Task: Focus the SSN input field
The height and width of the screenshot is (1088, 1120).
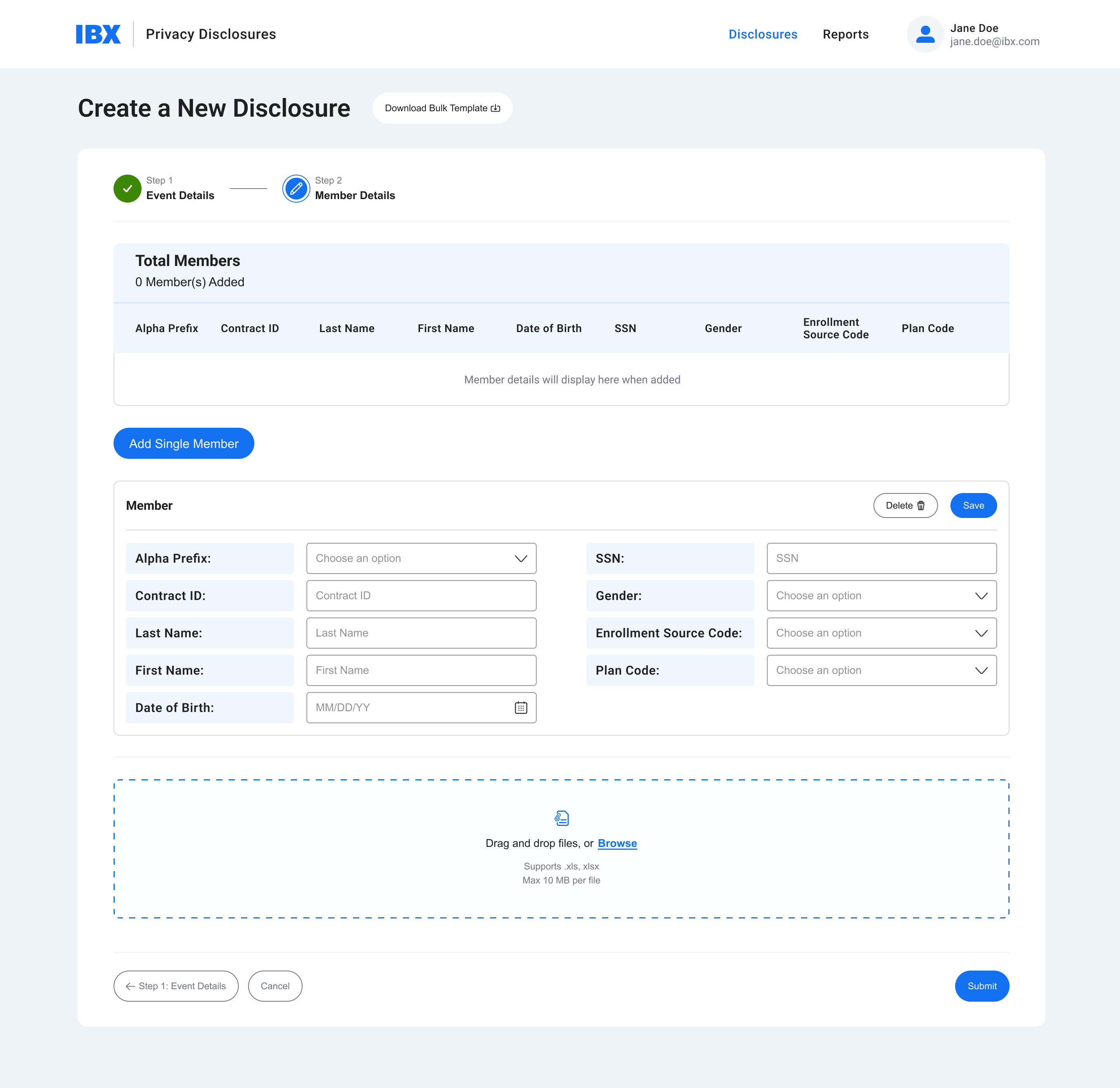Action: pos(881,558)
